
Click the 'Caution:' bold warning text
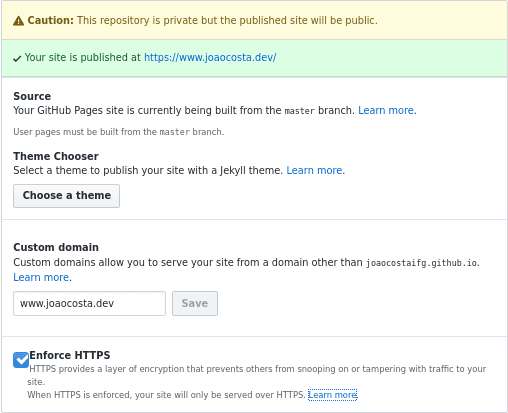[50, 20]
